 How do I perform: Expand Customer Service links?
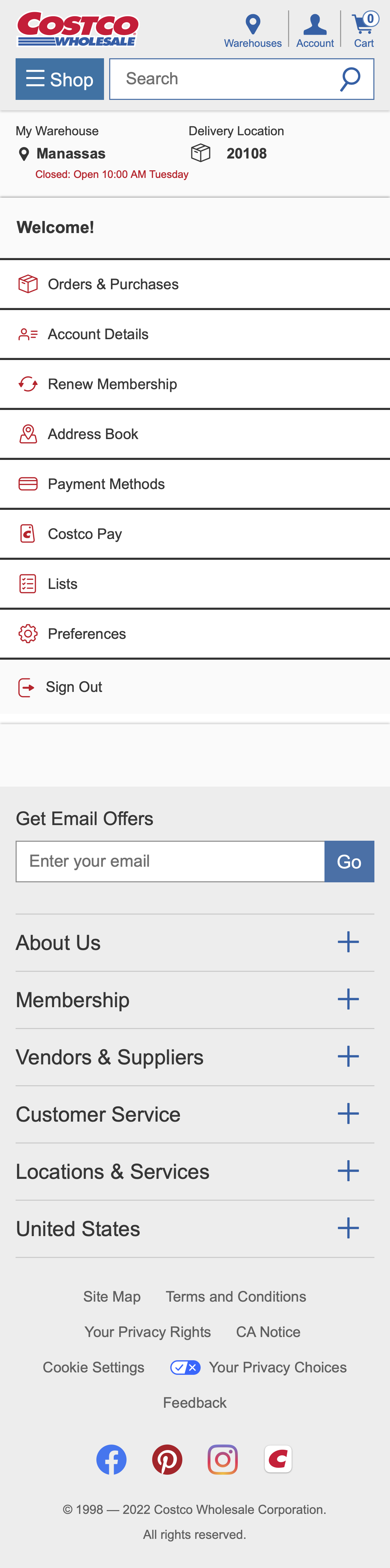(348, 1114)
